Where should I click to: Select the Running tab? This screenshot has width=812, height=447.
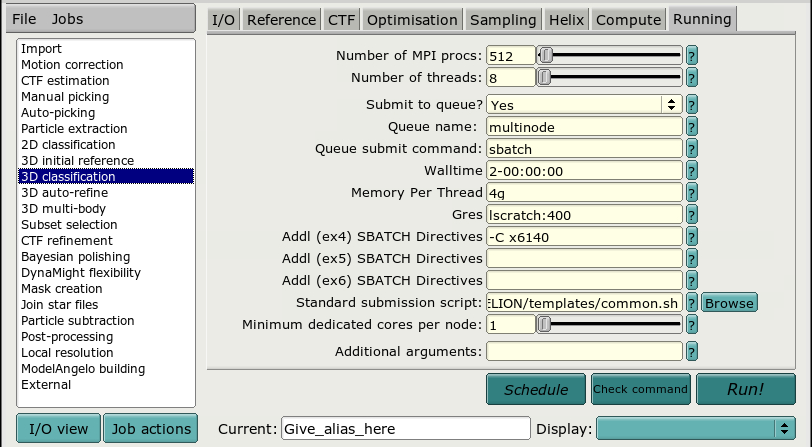click(702, 19)
